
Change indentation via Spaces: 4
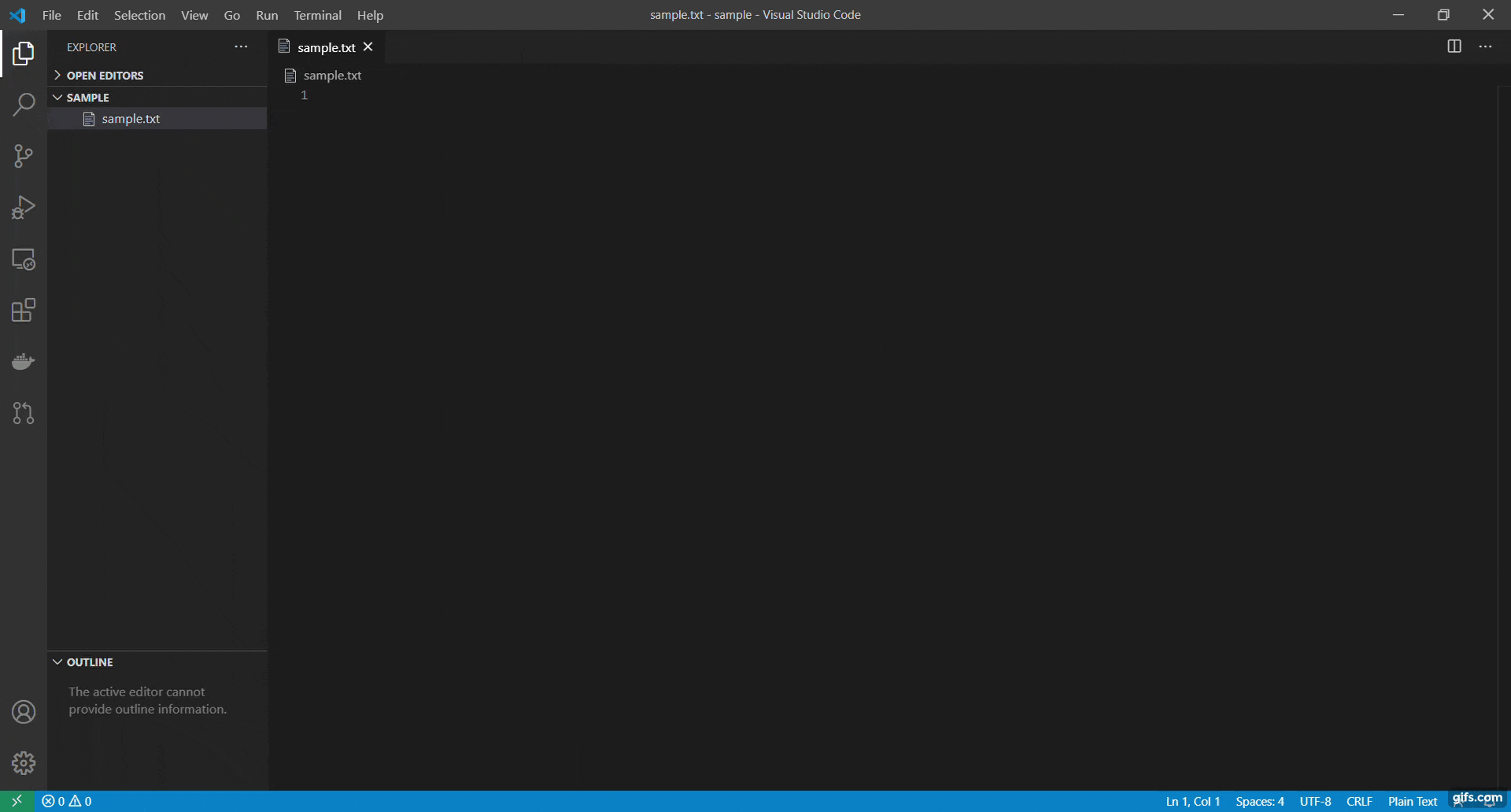(x=1259, y=801)
